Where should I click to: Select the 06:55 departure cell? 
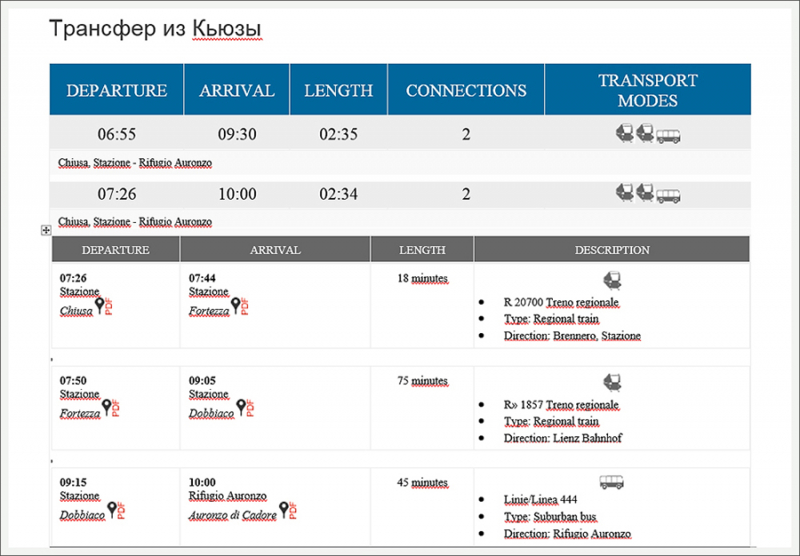click(x=117, y=134)
